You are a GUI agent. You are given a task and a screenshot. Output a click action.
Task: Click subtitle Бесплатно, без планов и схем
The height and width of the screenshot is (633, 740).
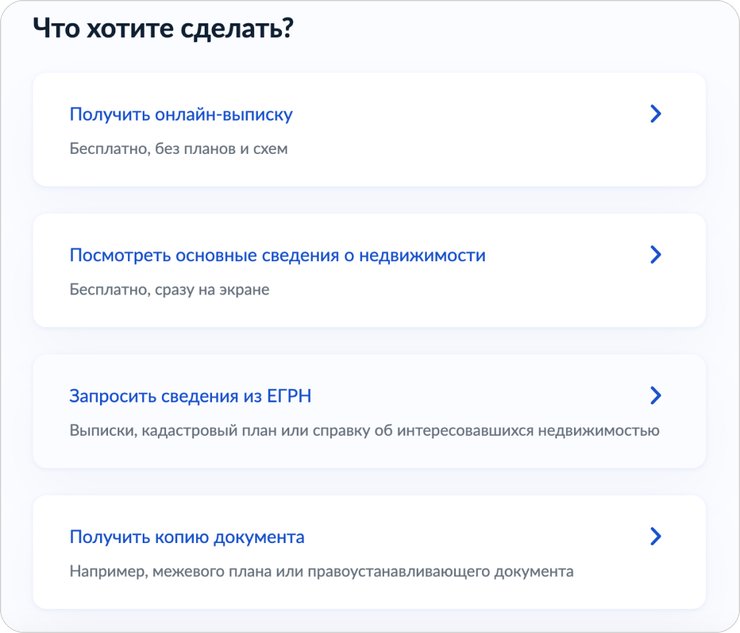click(x=178, y=149)
